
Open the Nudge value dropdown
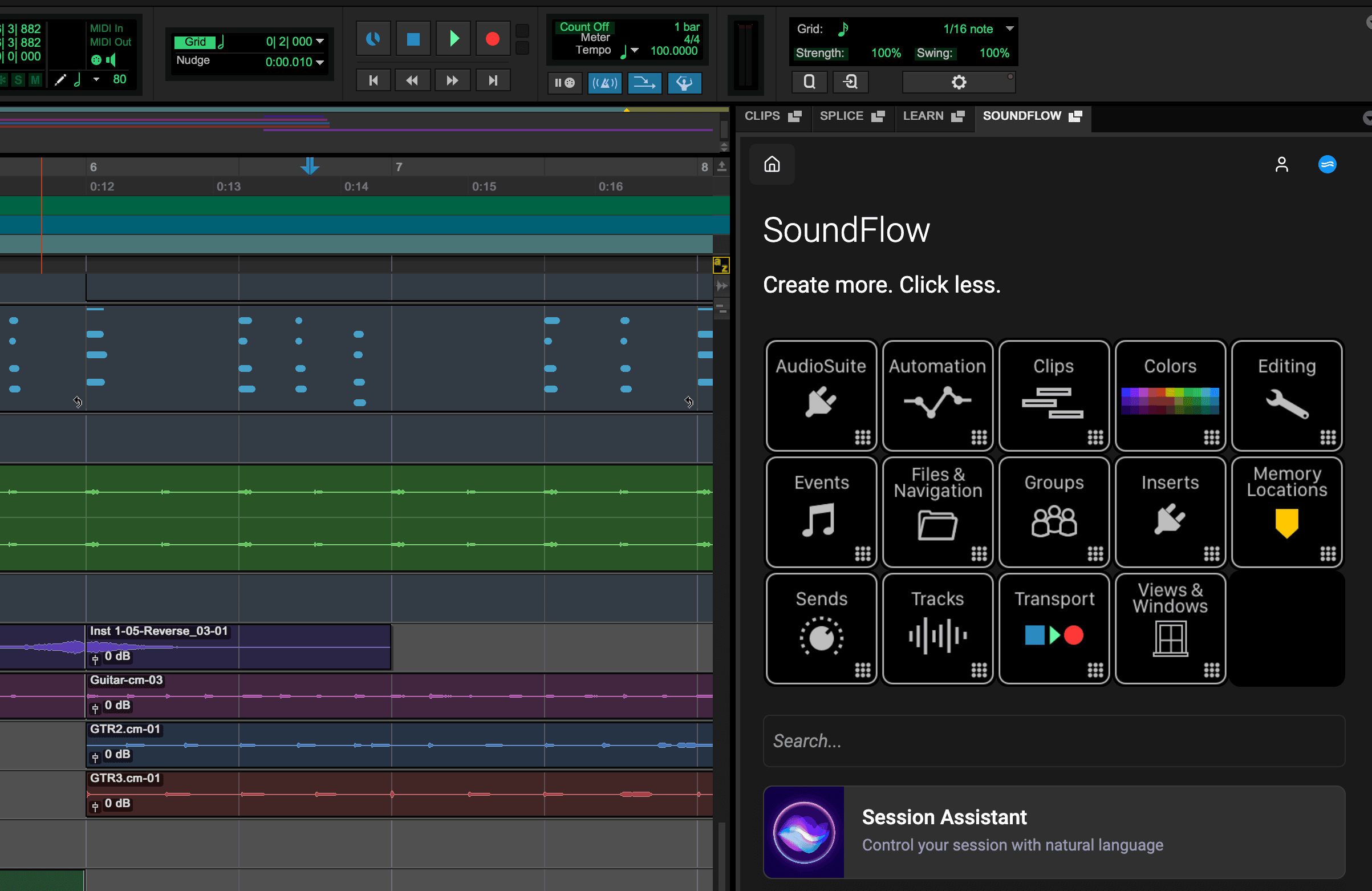pos(320,62)
